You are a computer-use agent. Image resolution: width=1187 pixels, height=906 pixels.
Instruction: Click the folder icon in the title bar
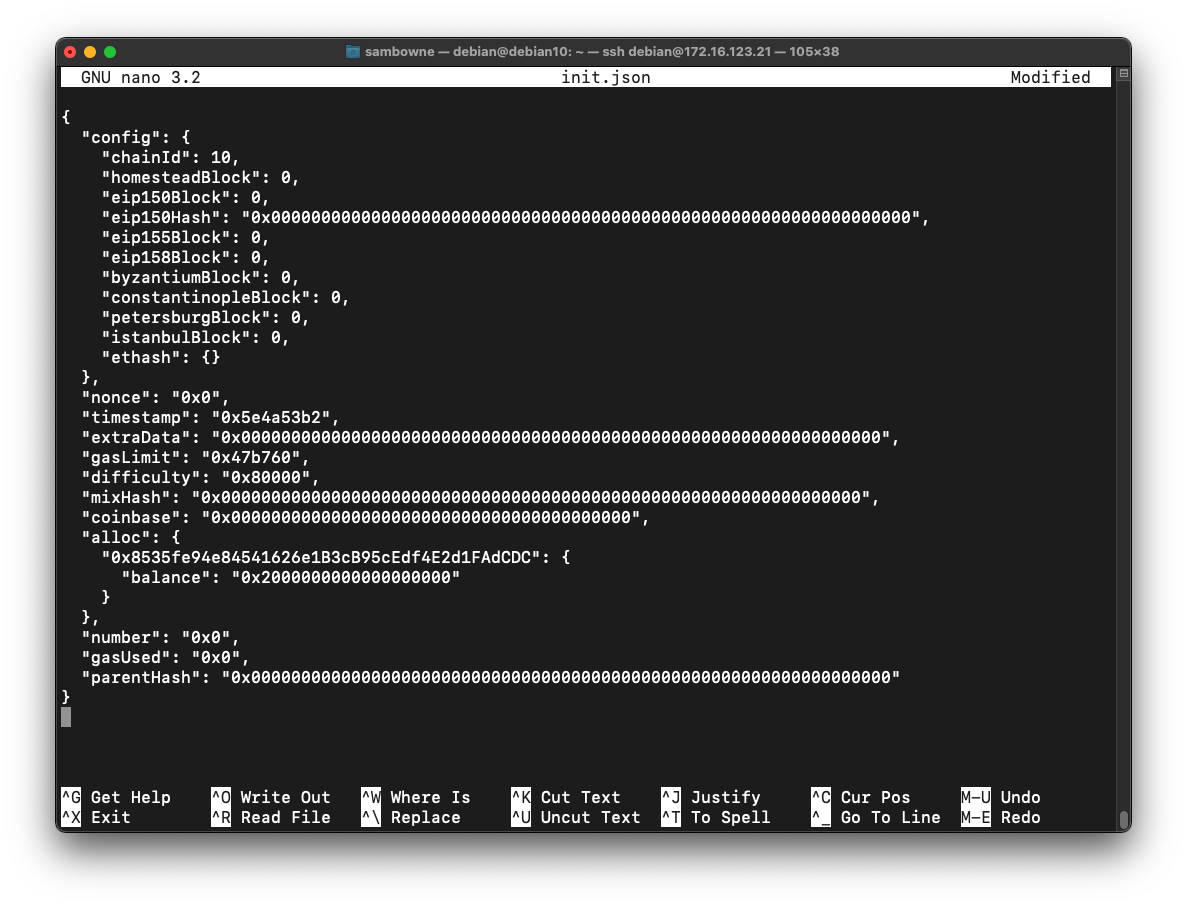coord(353,51)
